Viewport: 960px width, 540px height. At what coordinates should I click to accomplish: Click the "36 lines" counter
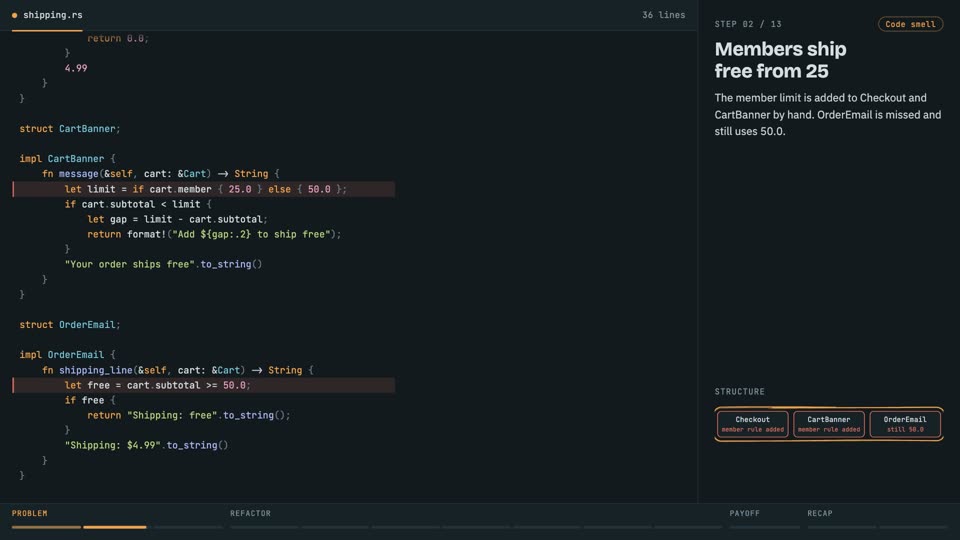pyautogui.click(x=663, y=15)
